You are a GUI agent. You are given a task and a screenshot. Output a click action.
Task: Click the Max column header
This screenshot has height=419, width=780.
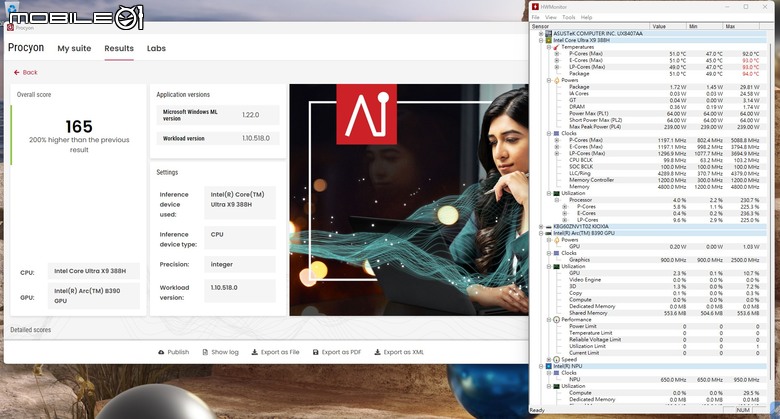[x=728, y=26]
